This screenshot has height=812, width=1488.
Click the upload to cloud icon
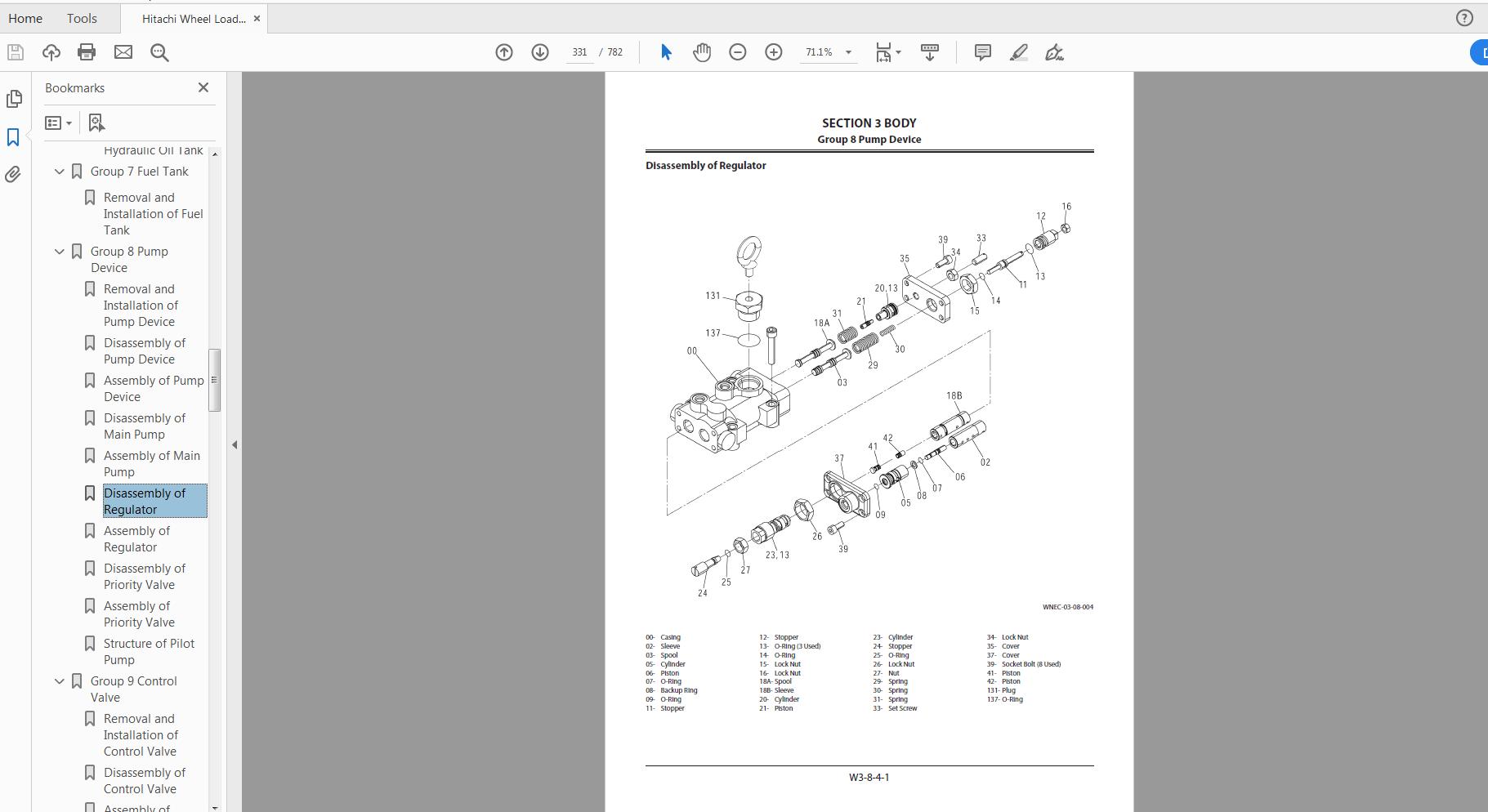[x=51, y=52]
